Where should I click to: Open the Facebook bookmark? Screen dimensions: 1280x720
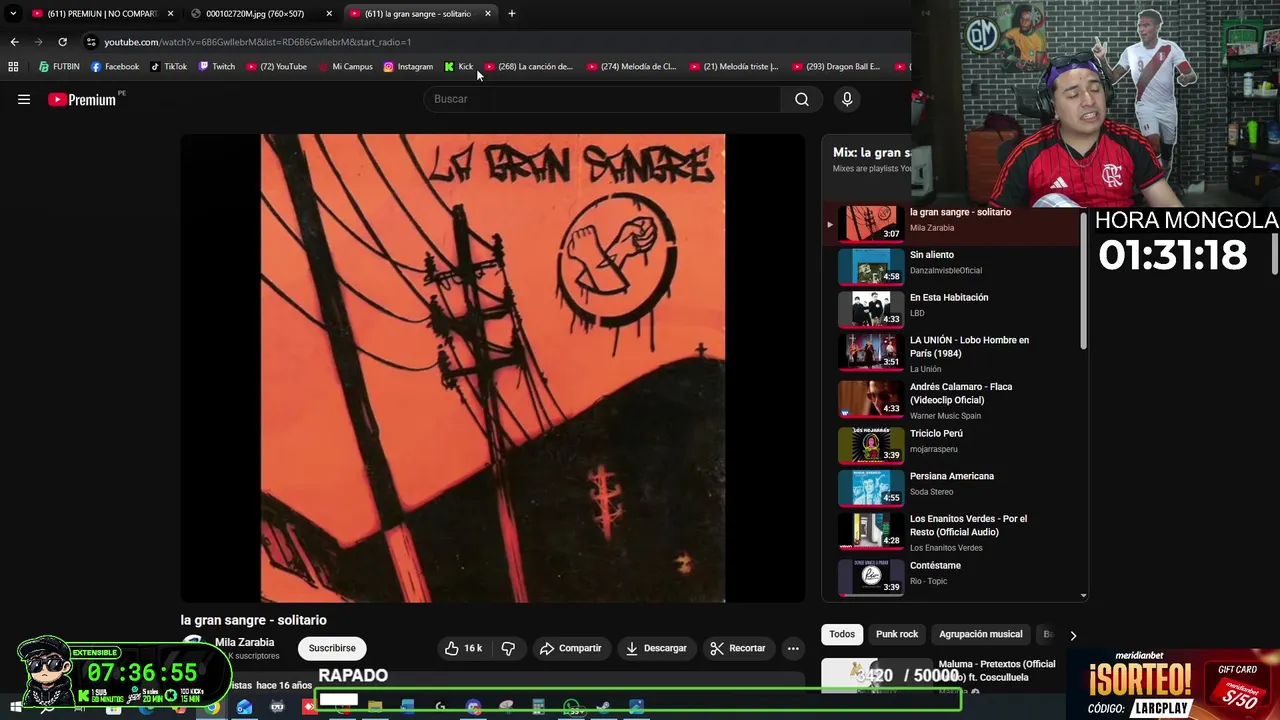[115, 67]
